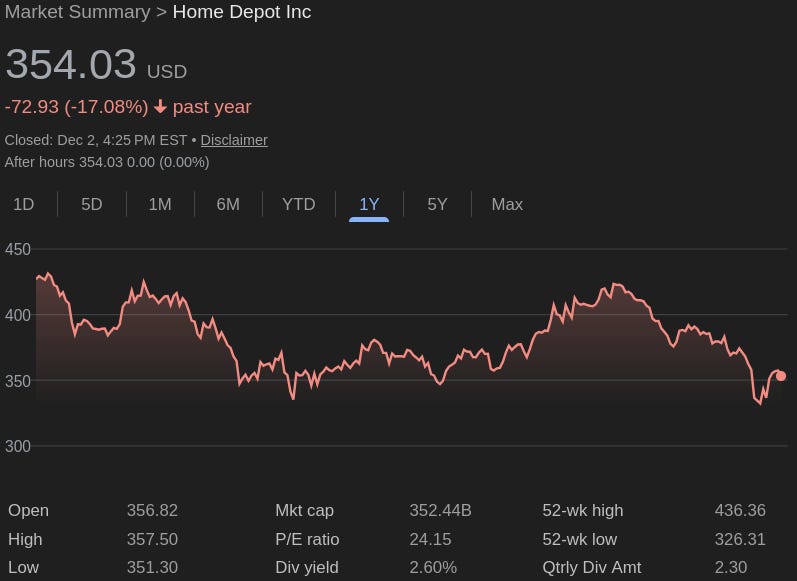Viewport: 797px width, 581px height.
Task: Click the 354.03 price value
Action: (x=71, y=64)
